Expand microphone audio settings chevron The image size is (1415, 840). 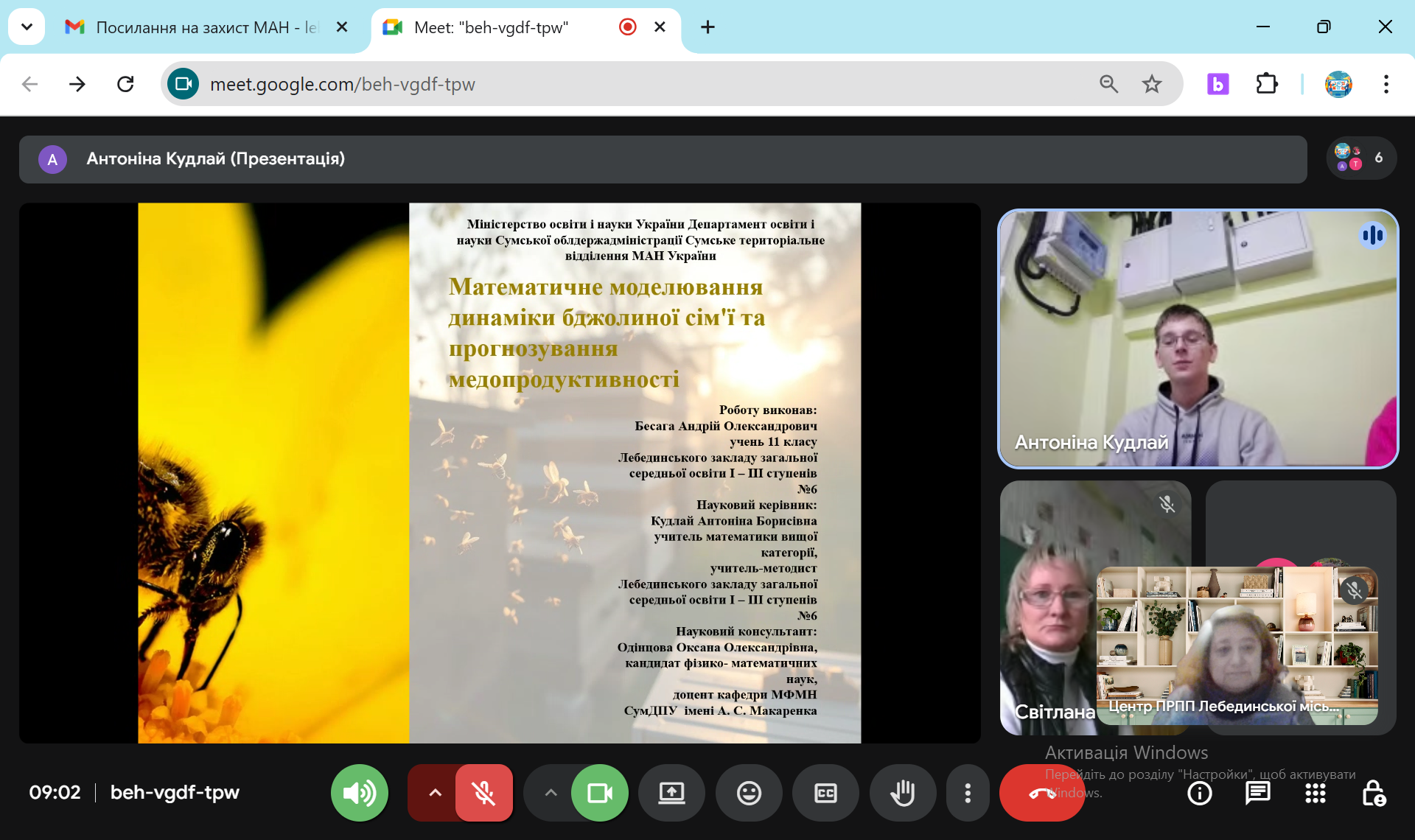[x=435, y=793]
